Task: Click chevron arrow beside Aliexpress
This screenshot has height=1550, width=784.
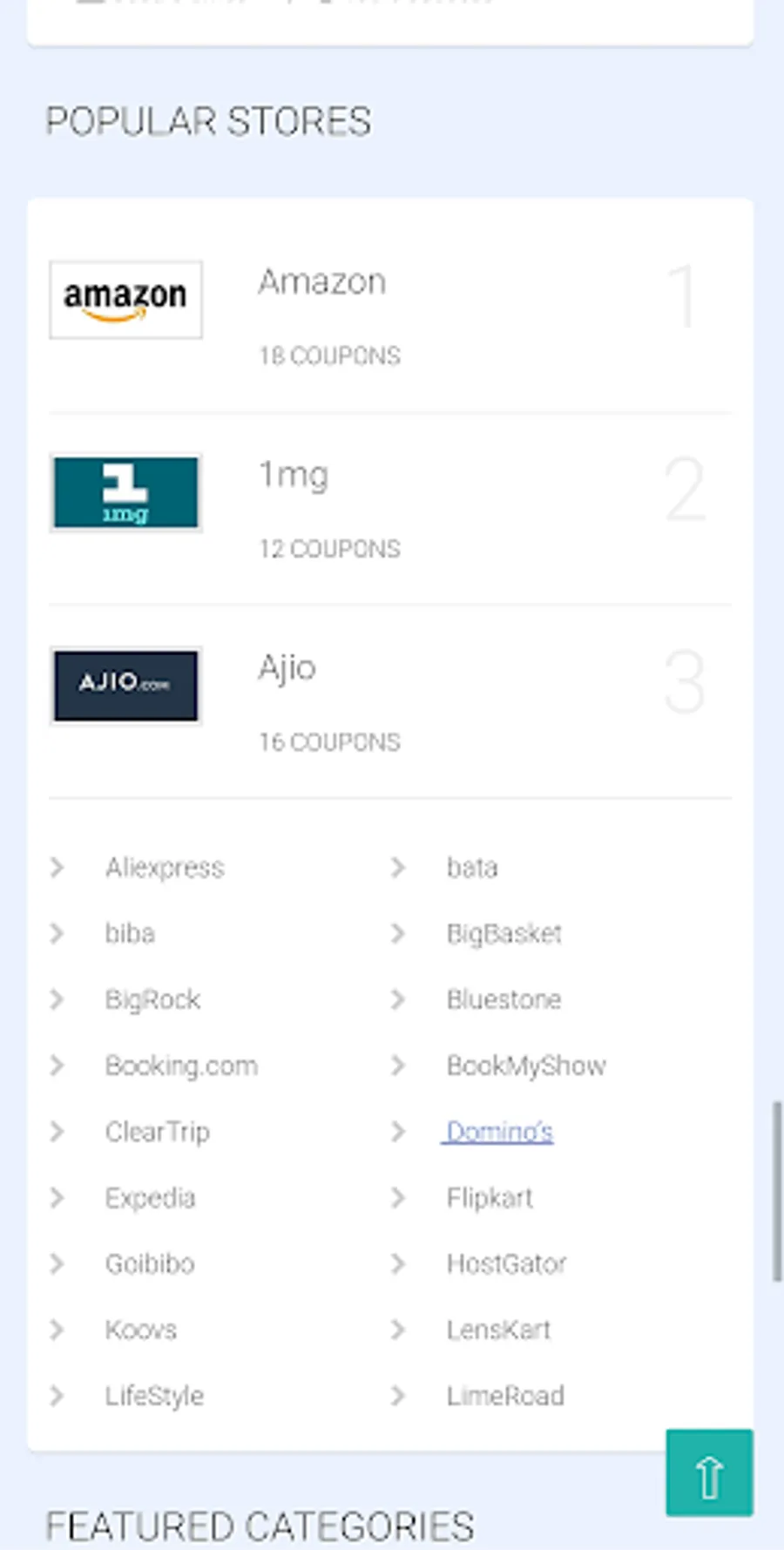Action: [x=57, y=868]
